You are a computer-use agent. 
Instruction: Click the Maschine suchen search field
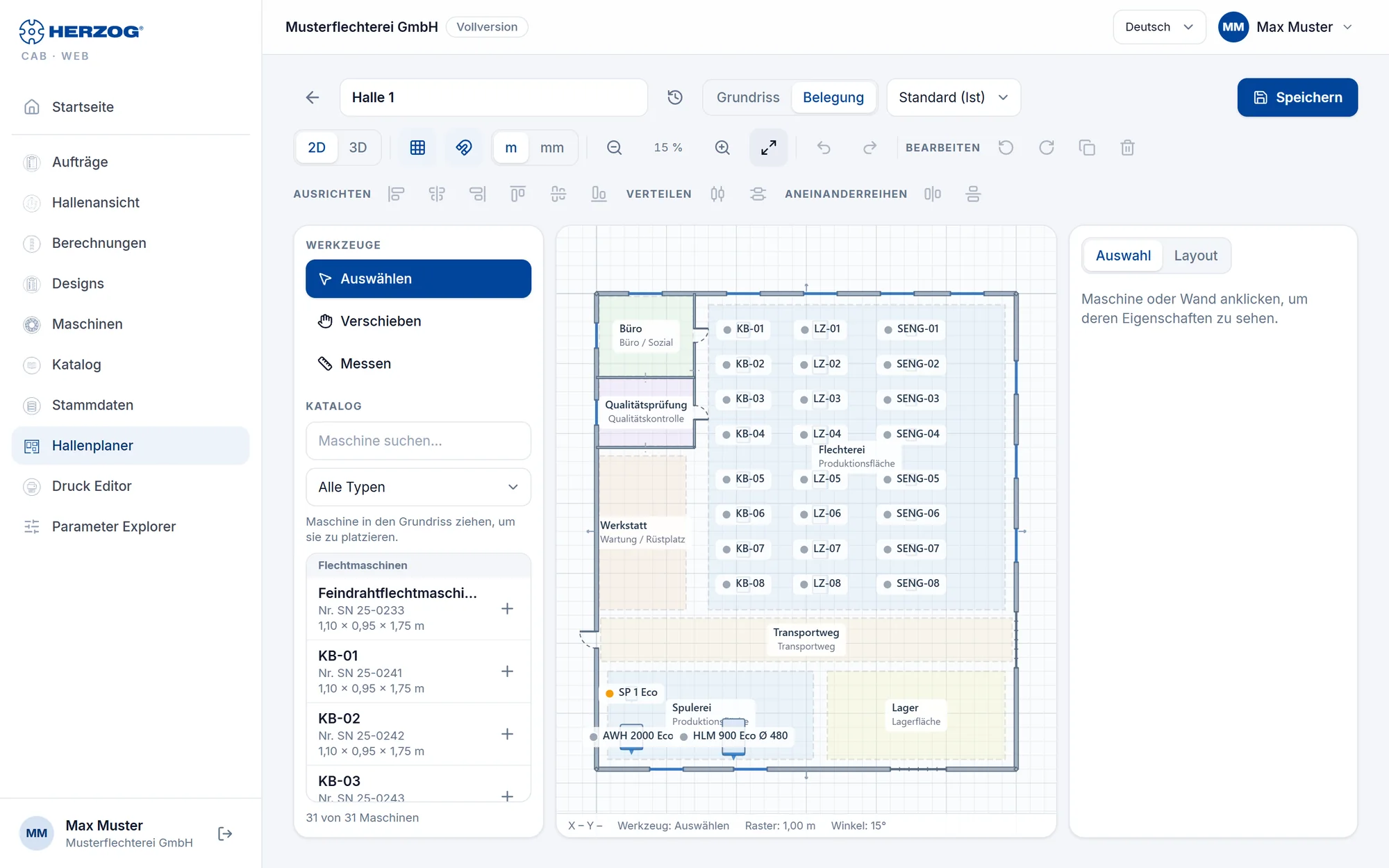(x=418, y=441)
